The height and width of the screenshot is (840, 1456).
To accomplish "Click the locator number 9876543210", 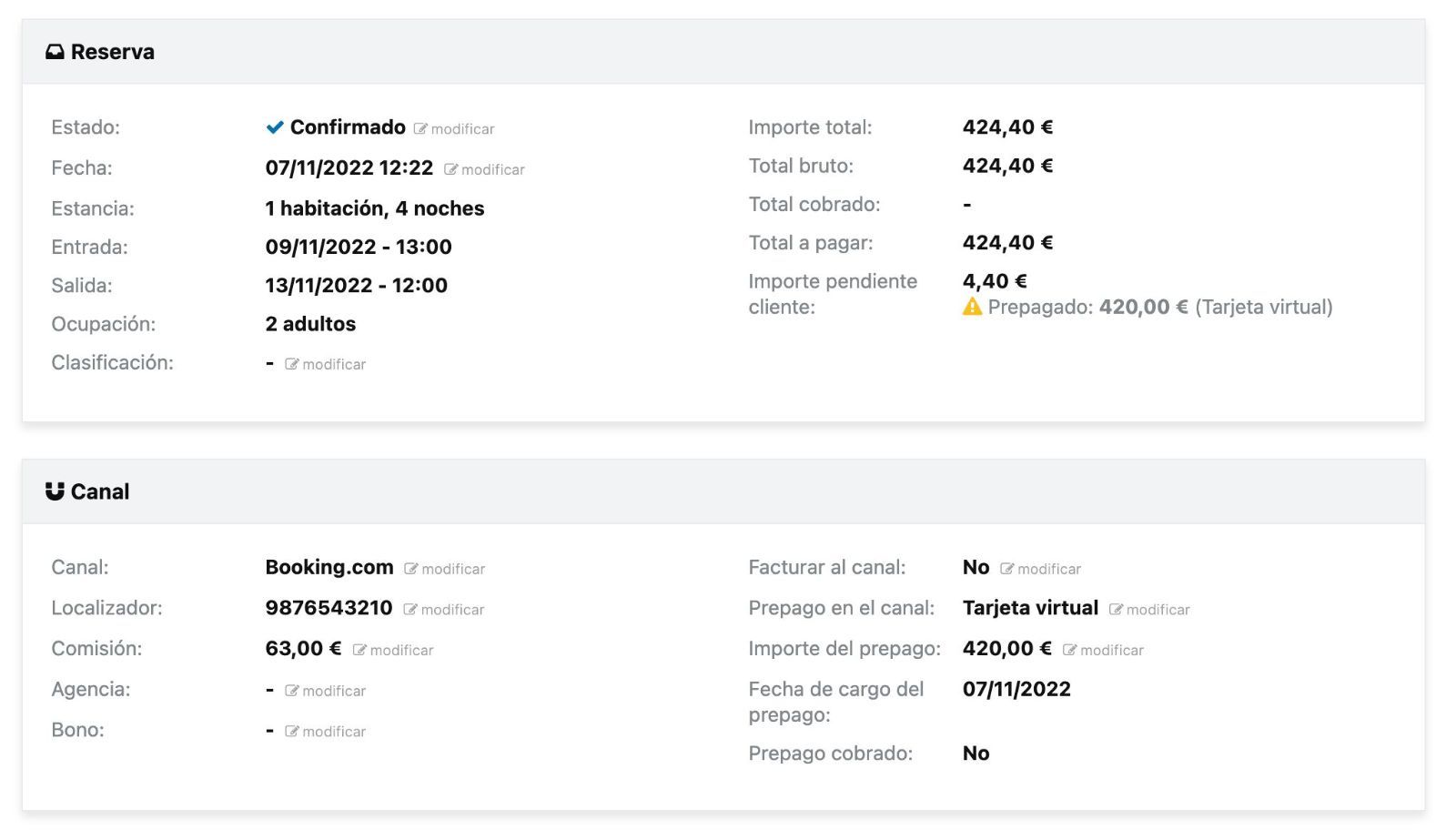I will pyautogui.click(x=328, y=608).
